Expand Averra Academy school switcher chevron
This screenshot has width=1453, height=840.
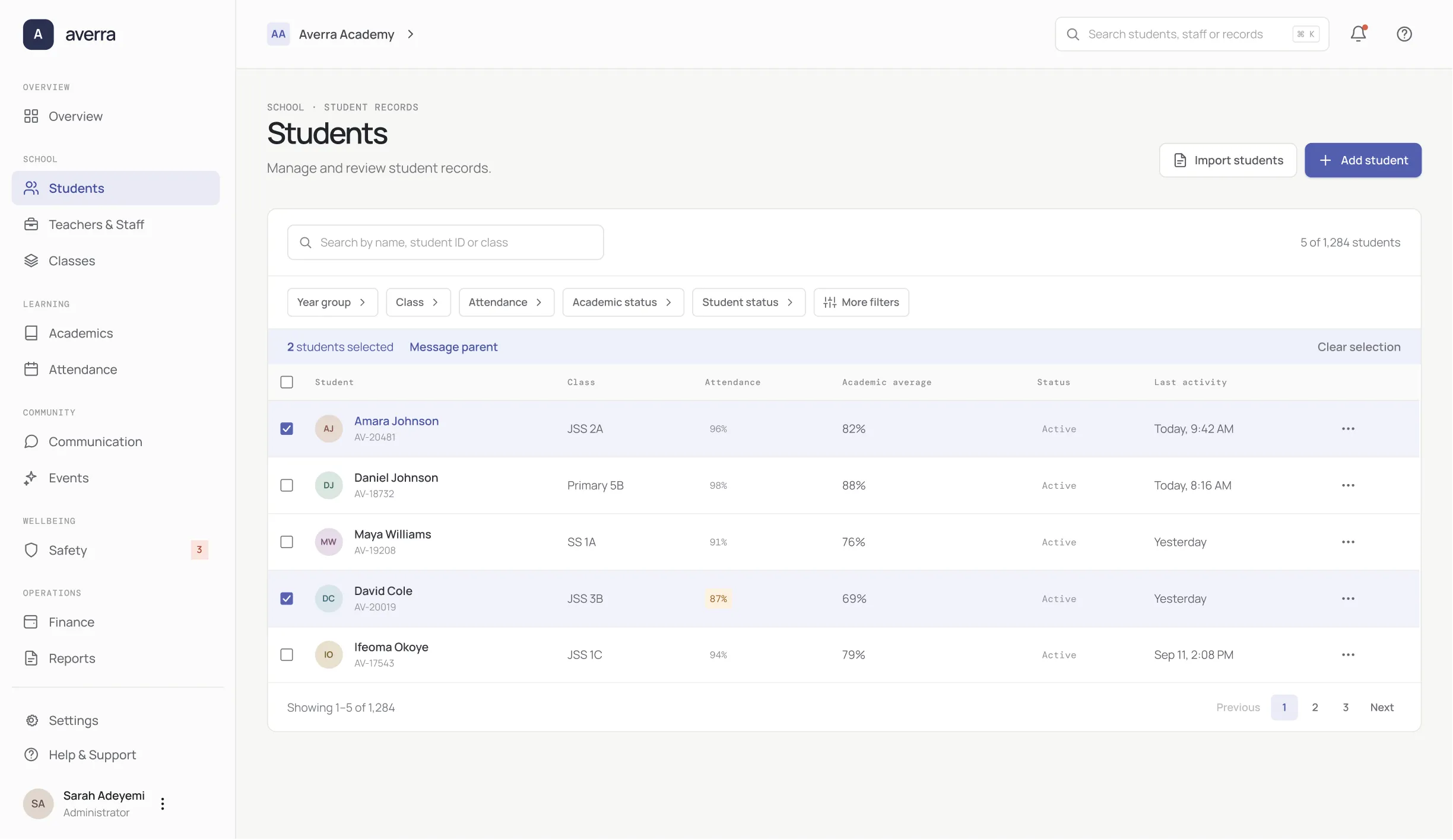click(x=411, y=34)
